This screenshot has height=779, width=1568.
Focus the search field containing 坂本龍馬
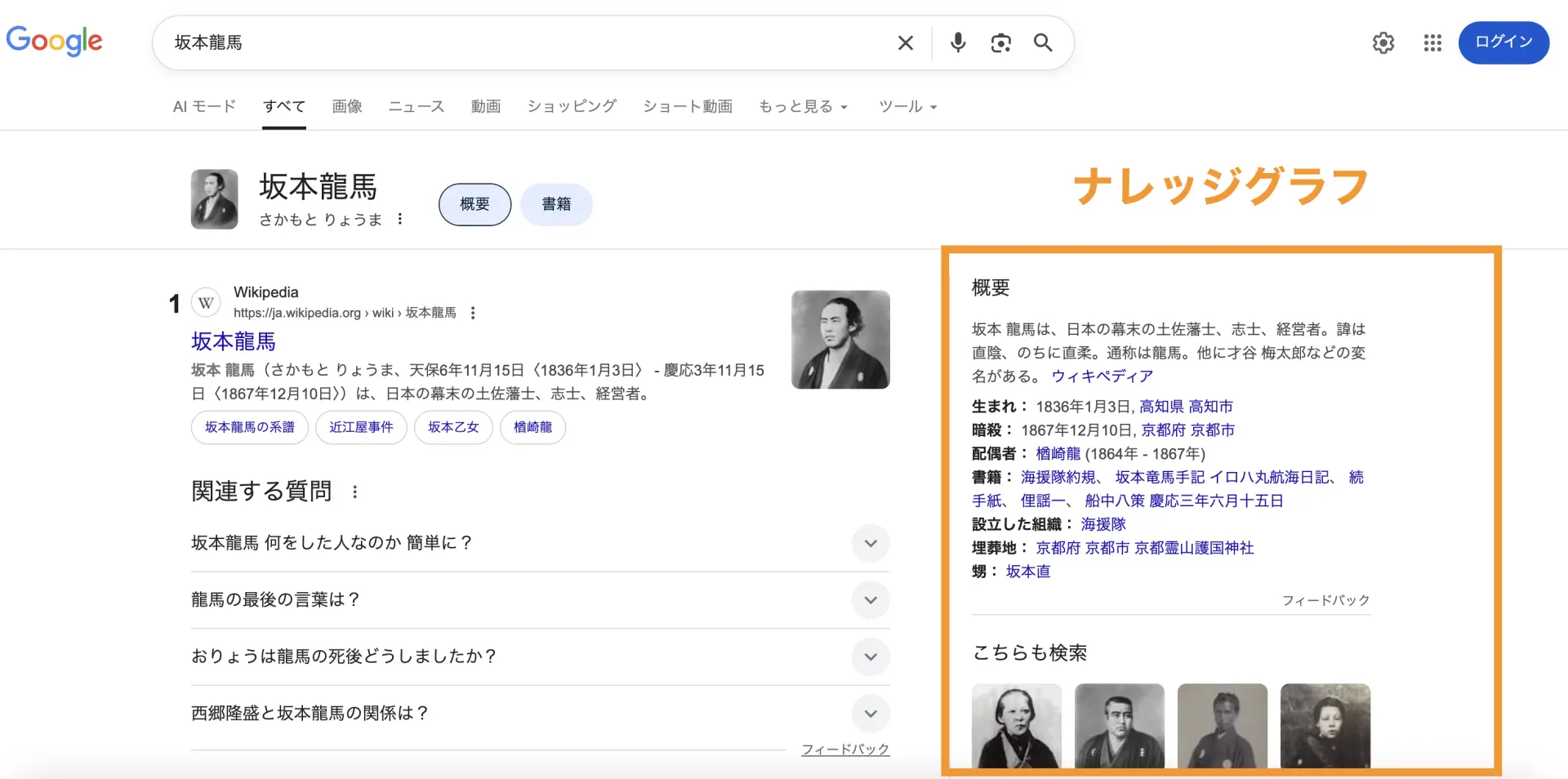click(523, 42)
